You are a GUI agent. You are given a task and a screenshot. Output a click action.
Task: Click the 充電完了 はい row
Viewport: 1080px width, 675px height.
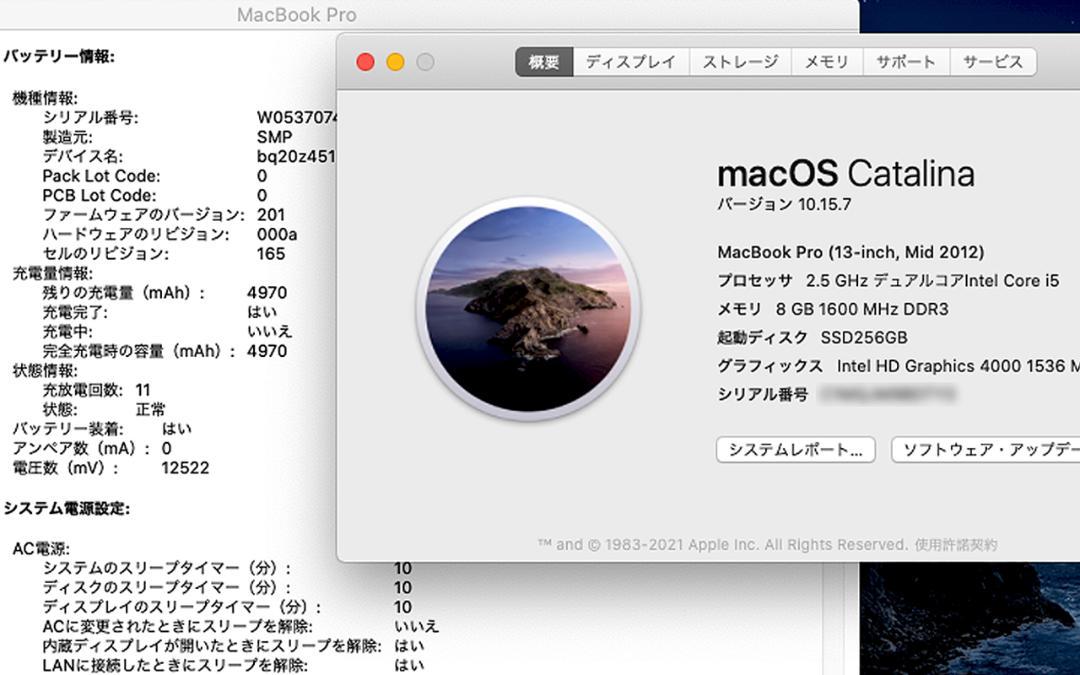(x=160, y=312)
